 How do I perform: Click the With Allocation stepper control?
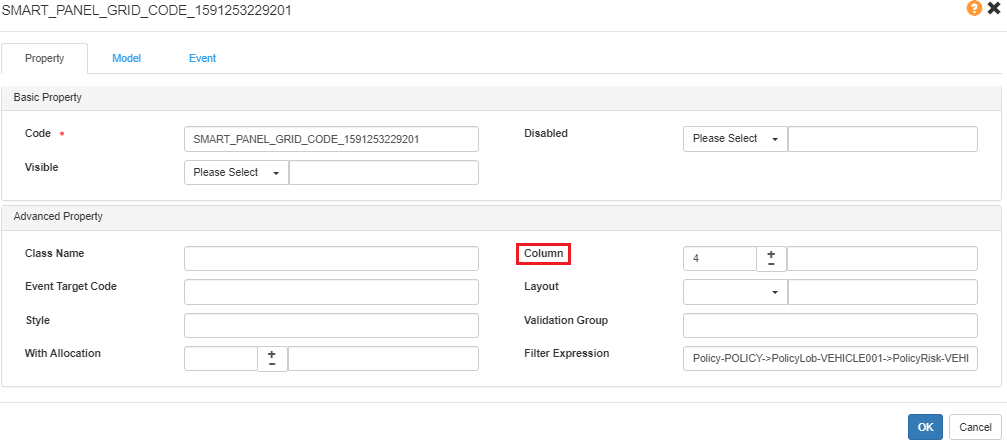[x=272, y=359]
